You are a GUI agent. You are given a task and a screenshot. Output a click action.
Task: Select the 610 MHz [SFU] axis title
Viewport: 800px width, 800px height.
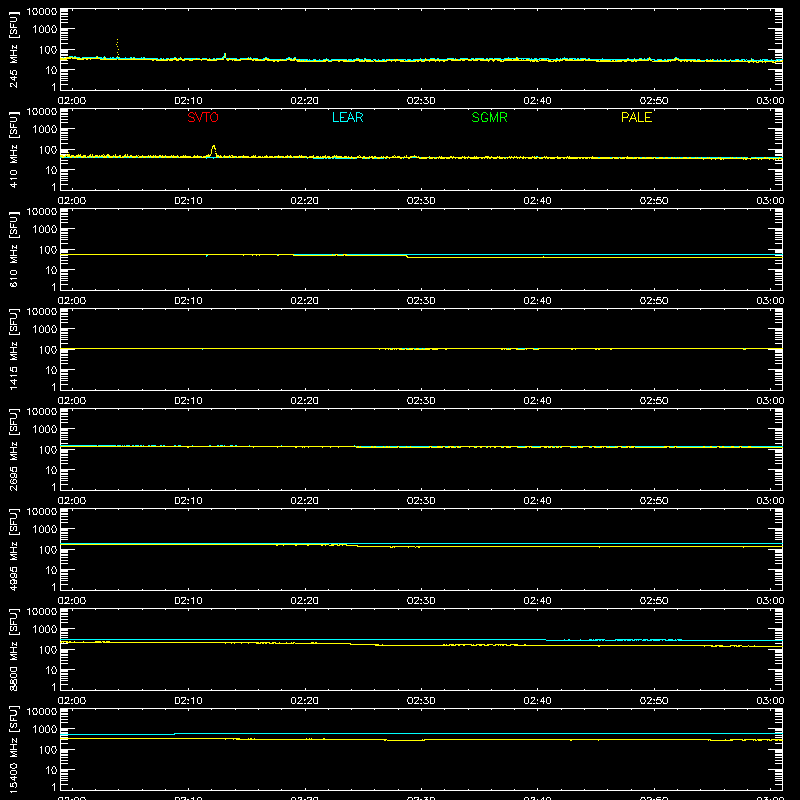(14, 249)
